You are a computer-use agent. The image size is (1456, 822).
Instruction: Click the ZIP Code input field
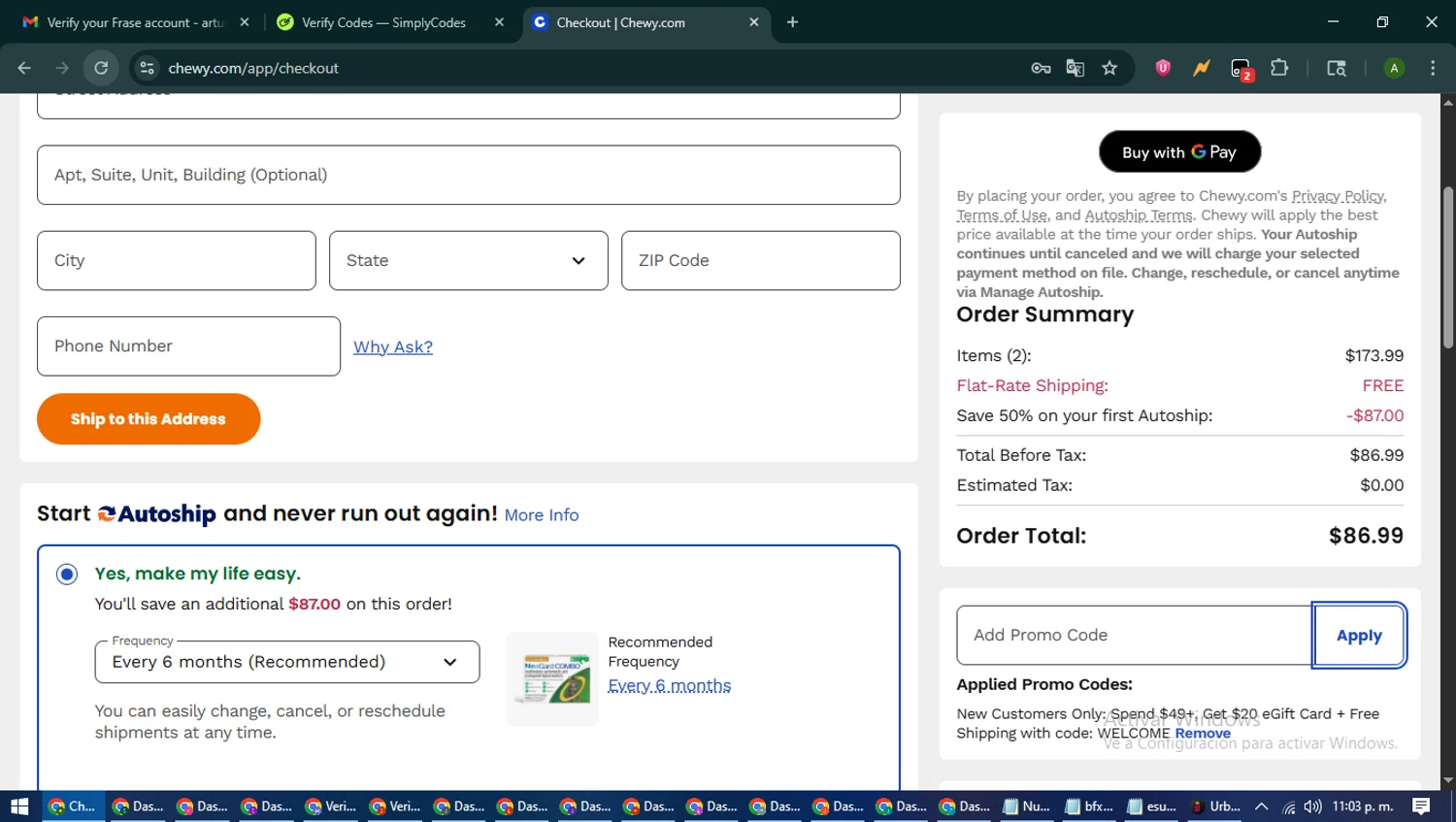(x=761, y=260)
